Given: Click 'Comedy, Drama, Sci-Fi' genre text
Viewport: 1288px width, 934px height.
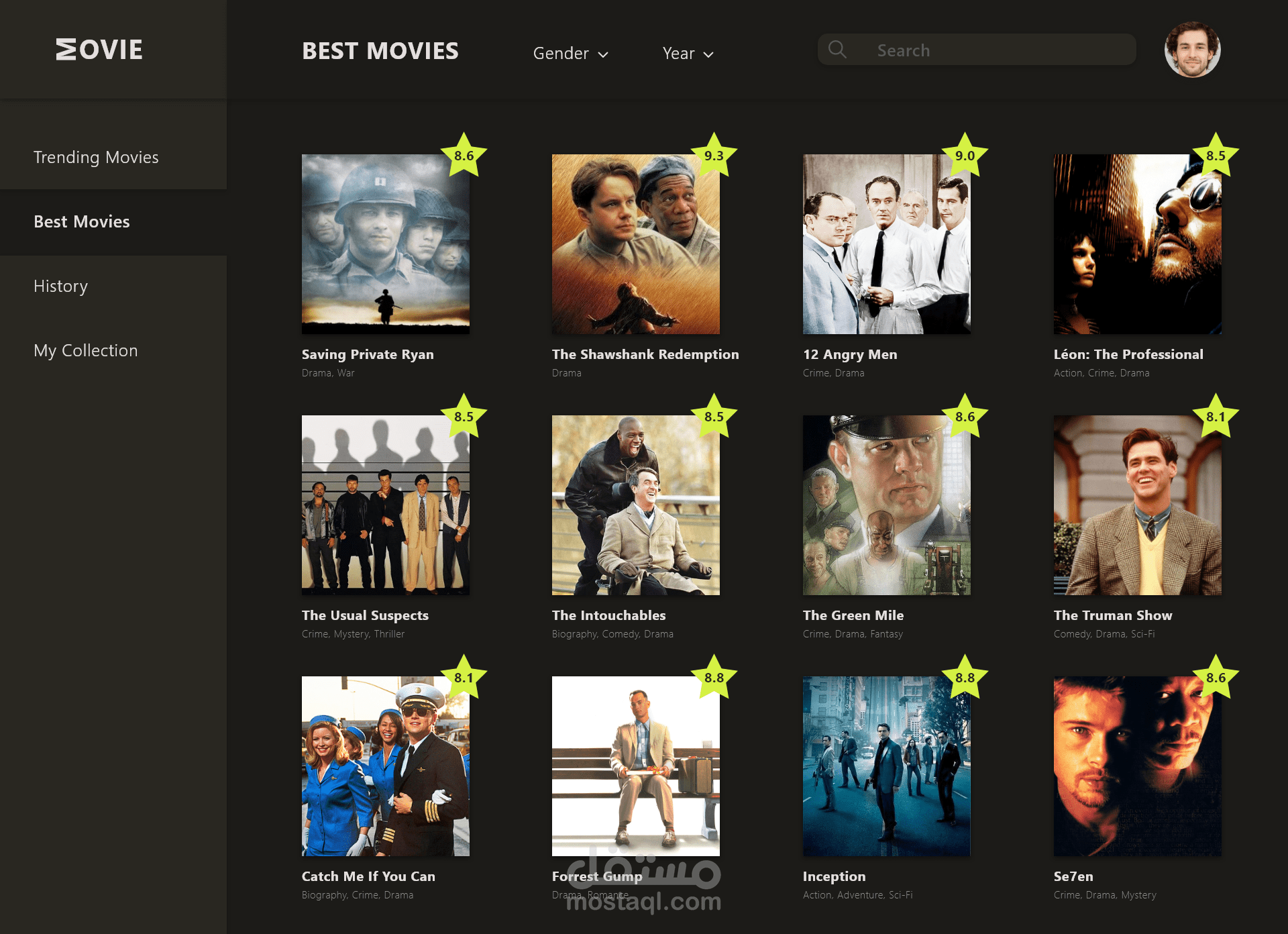Looking at the screenshot, I should click(x=1104, y=634).
